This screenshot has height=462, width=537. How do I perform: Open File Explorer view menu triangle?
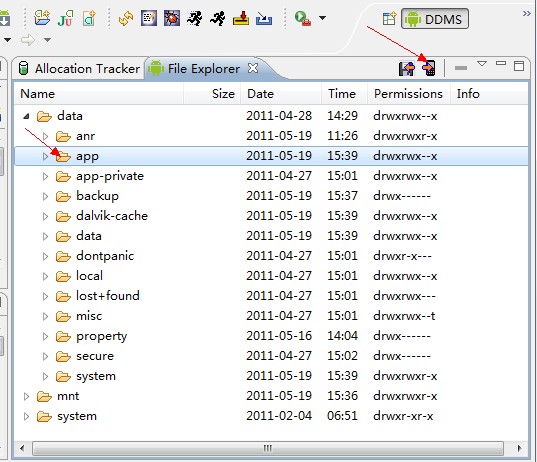pyautogui.click(x=482, y=64)
